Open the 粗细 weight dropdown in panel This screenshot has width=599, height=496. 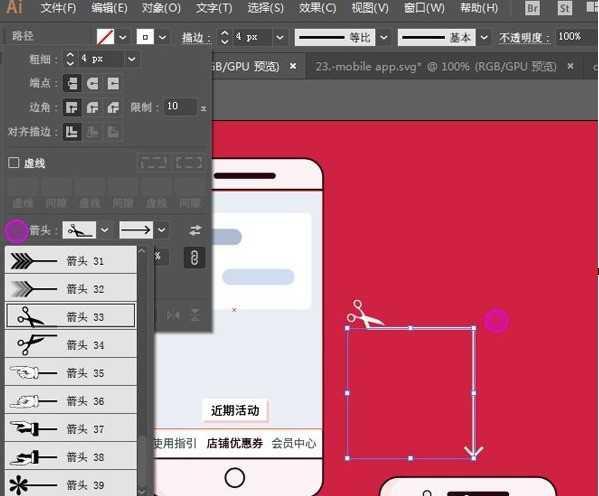(131, 59)
